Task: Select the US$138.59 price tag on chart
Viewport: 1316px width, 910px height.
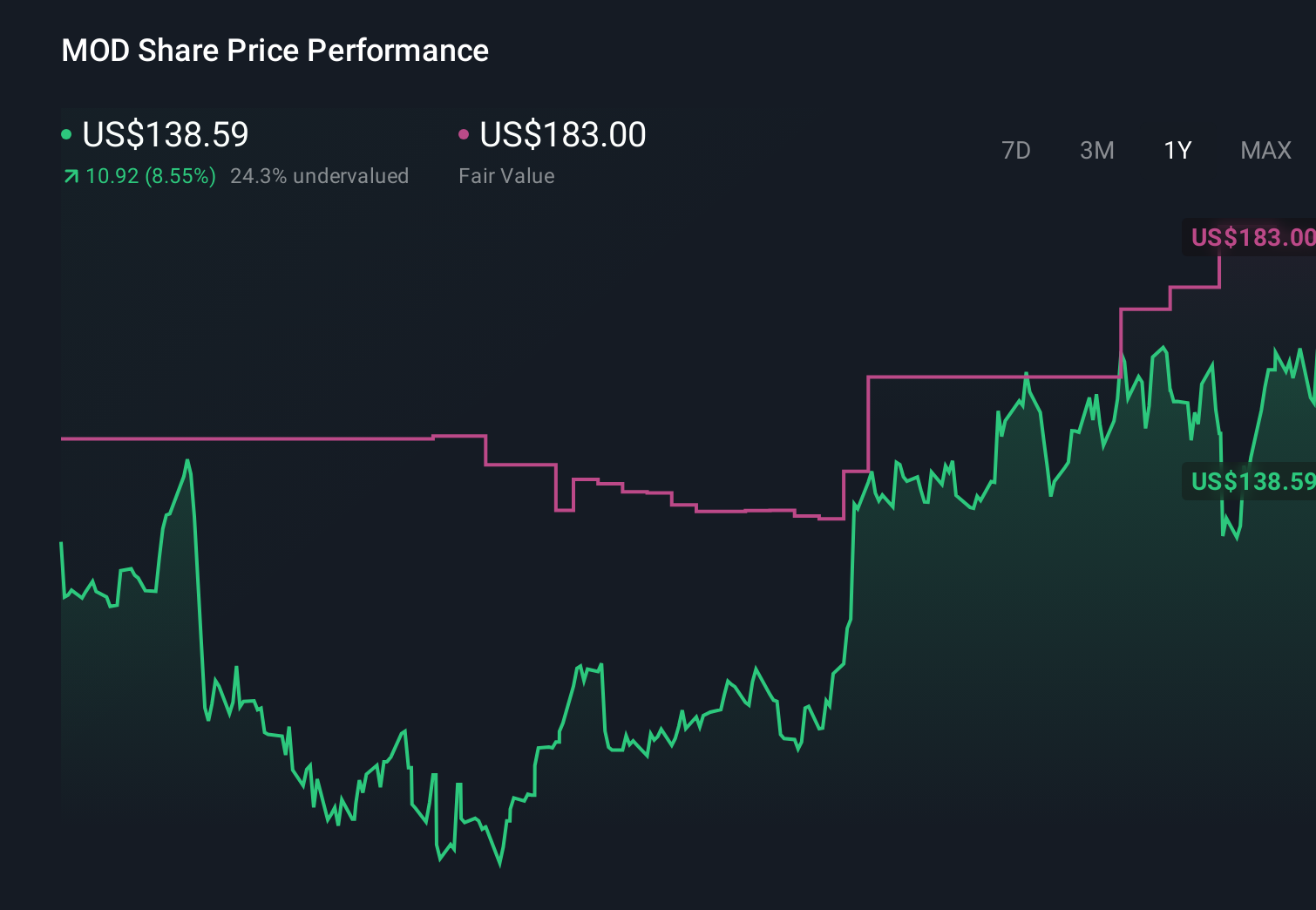Action: point(1252,480)
